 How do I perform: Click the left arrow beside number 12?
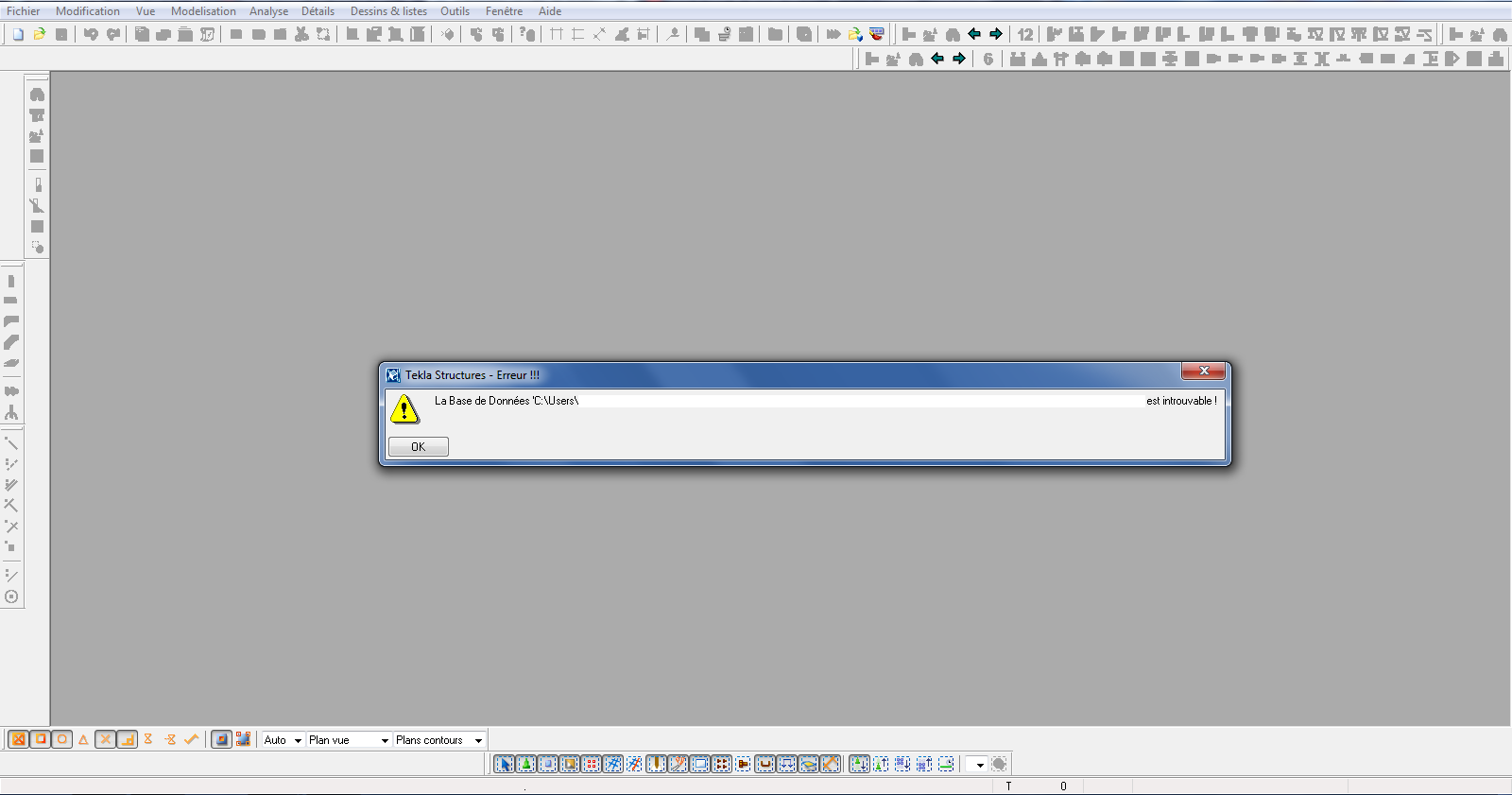[x=974, y=34]
